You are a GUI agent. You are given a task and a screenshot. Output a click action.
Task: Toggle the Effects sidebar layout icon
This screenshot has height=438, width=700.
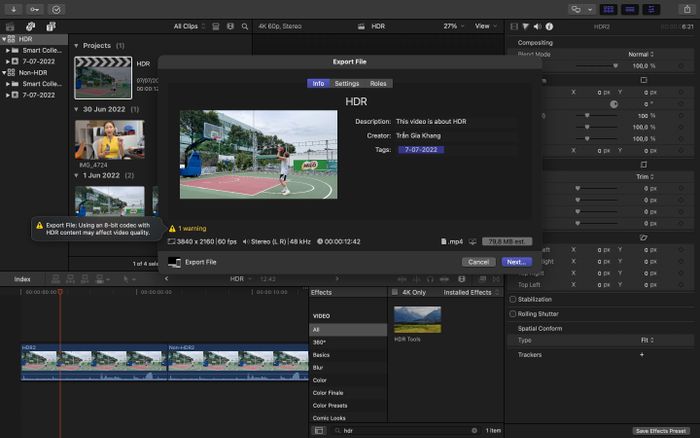319,430
